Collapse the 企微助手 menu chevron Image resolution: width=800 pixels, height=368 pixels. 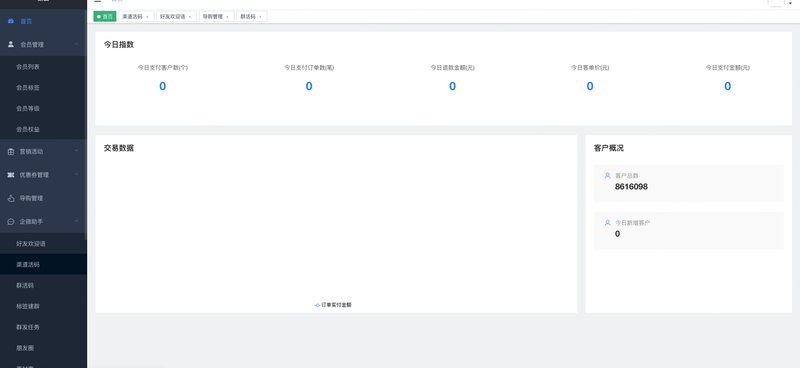point(76,222)
